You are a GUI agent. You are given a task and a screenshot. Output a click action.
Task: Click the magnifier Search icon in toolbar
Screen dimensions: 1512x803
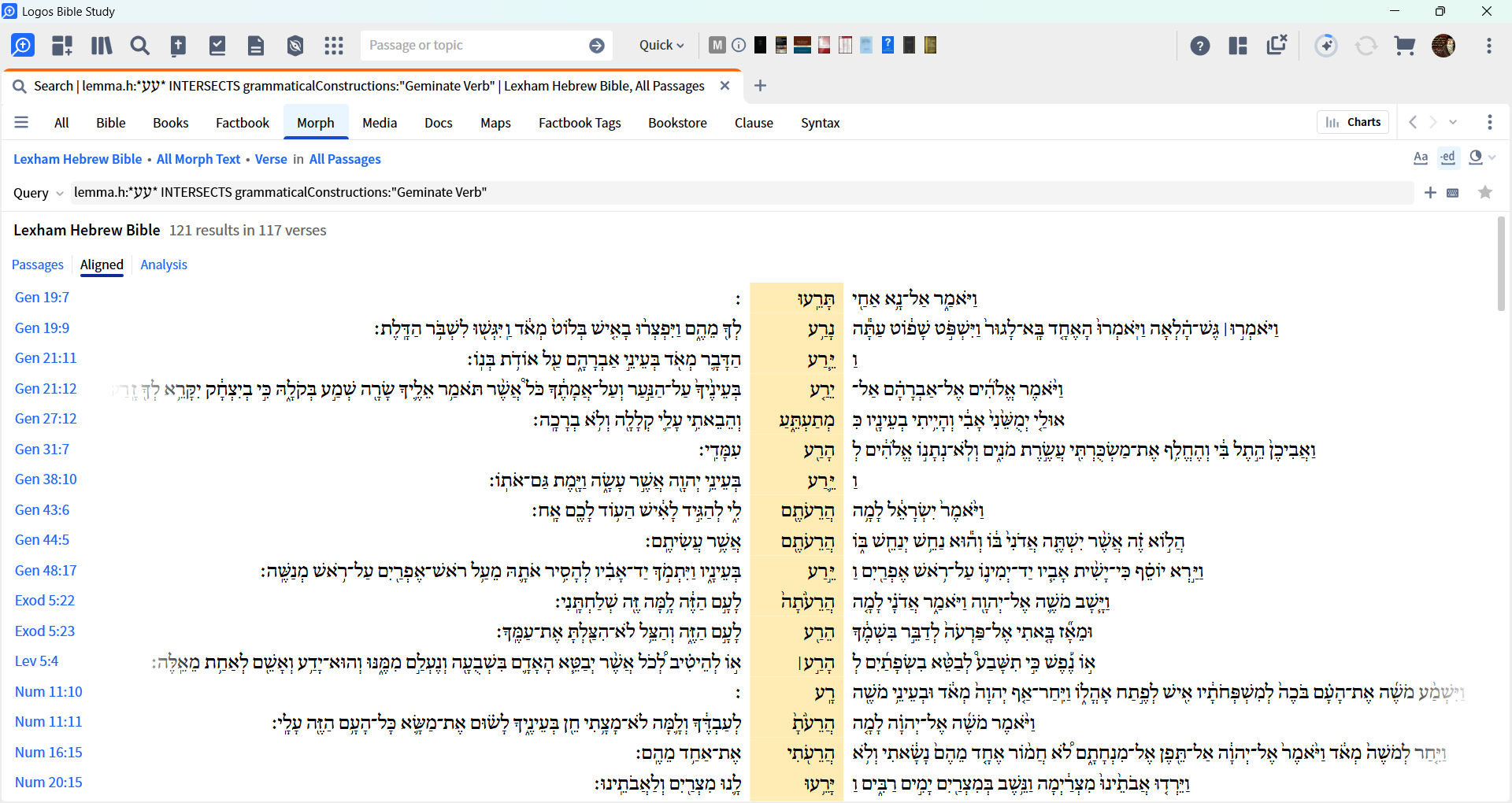pyautogui.click(x=140, y=46)
